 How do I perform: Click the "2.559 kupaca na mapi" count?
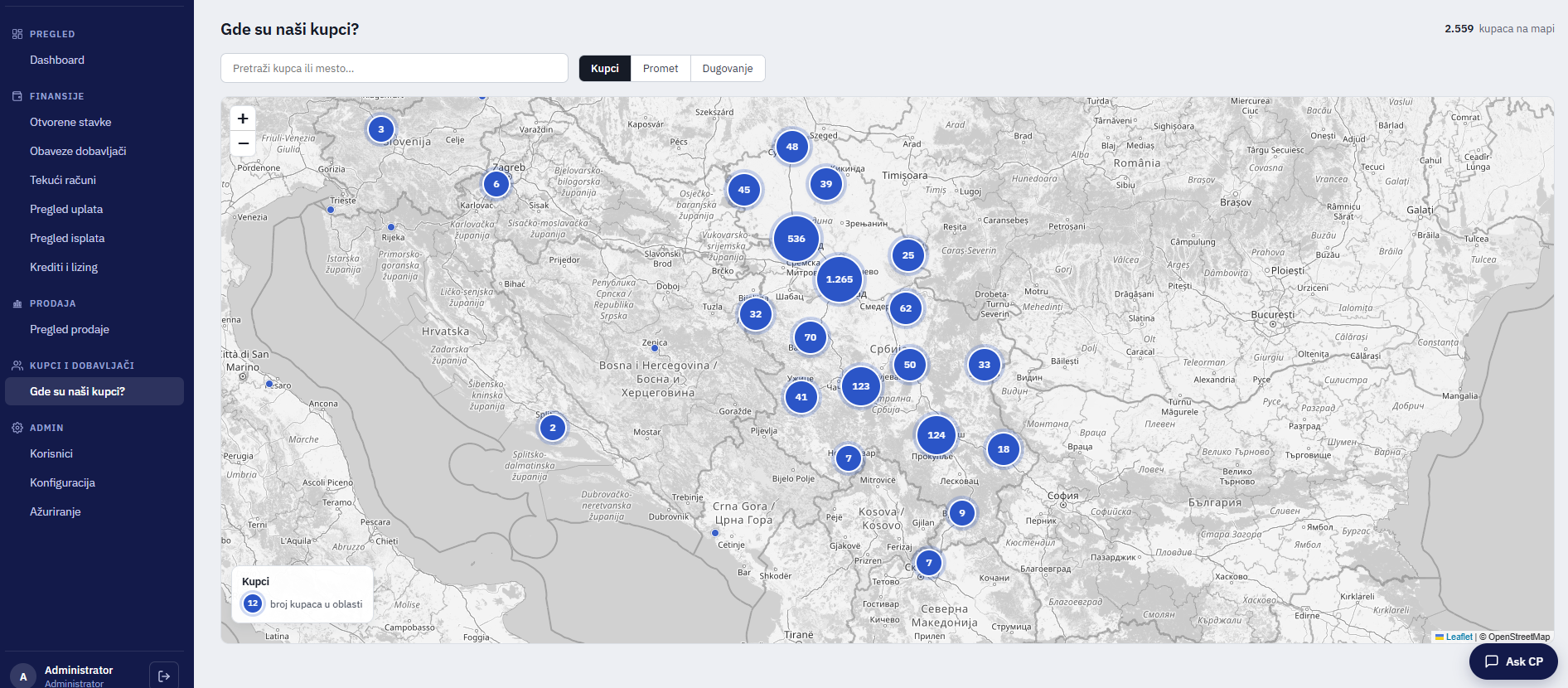click(x=1499, y=28)
